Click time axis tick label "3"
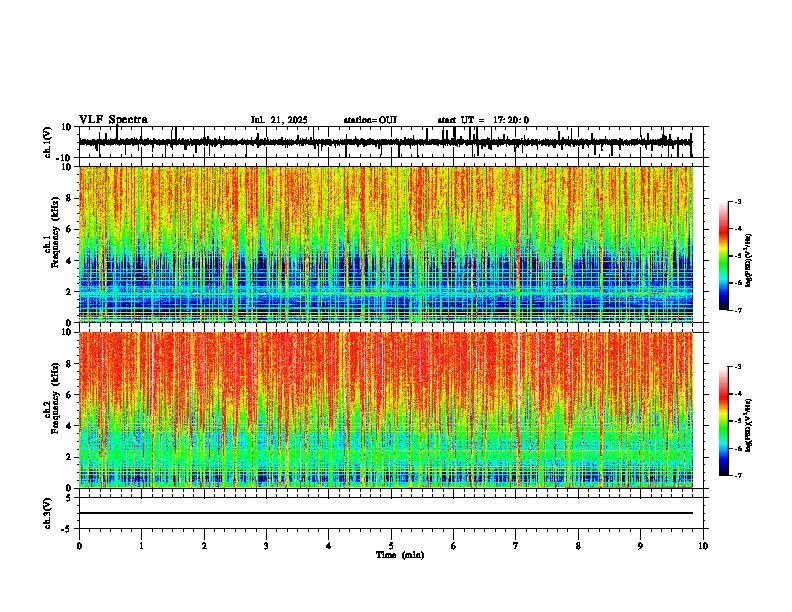 pyautogui.click(x=266, y=546)
